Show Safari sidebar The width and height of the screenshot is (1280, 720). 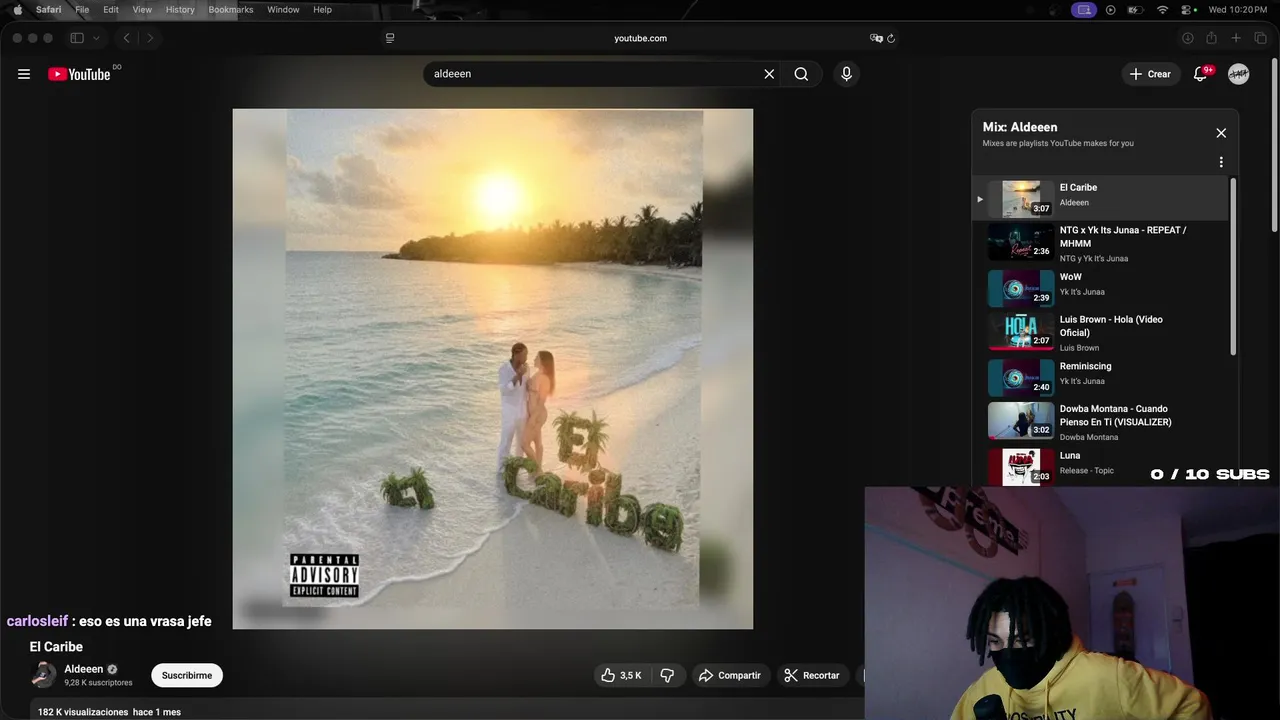click(x=77, y=38)
